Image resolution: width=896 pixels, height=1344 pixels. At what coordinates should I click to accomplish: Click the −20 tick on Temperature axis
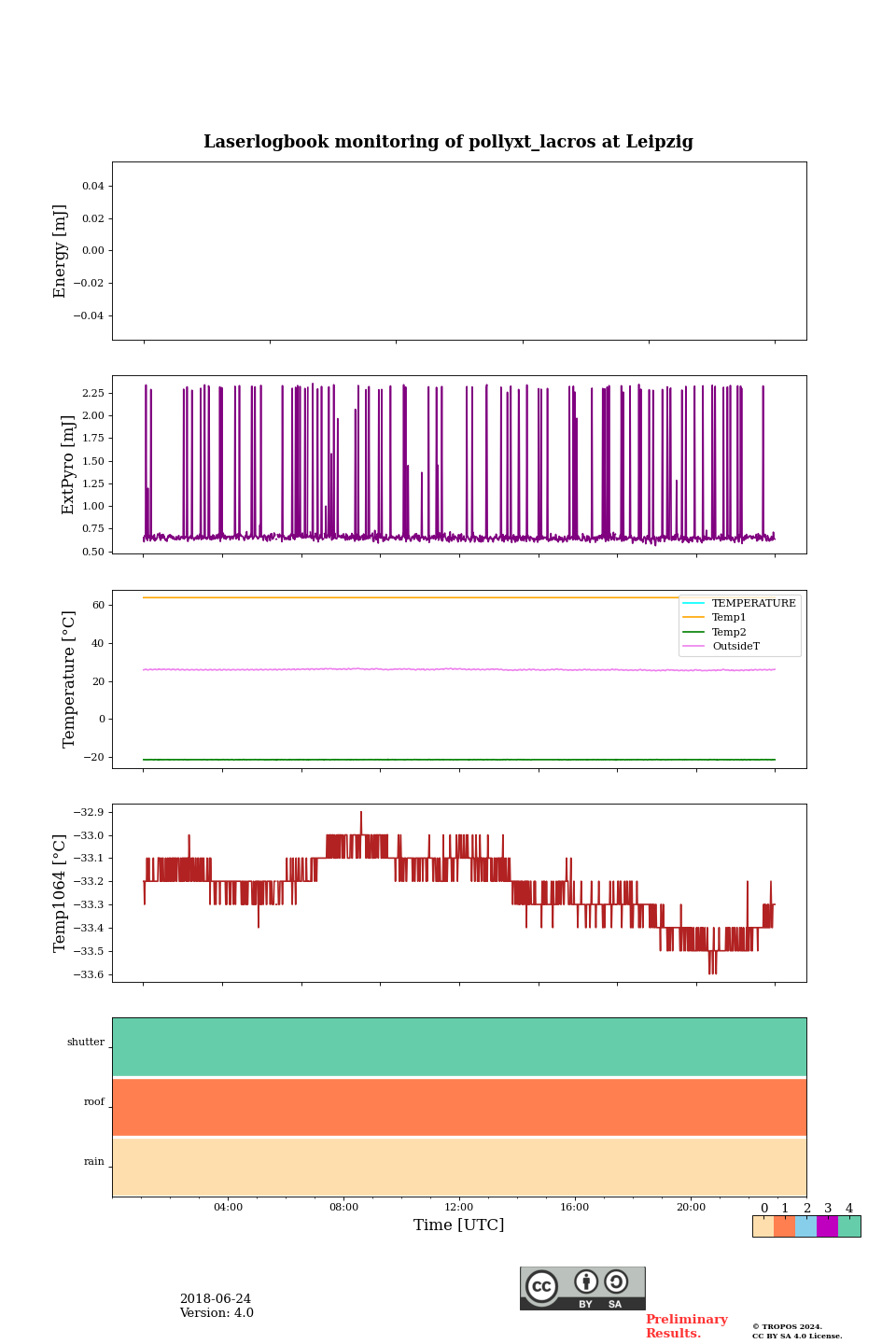94,757
